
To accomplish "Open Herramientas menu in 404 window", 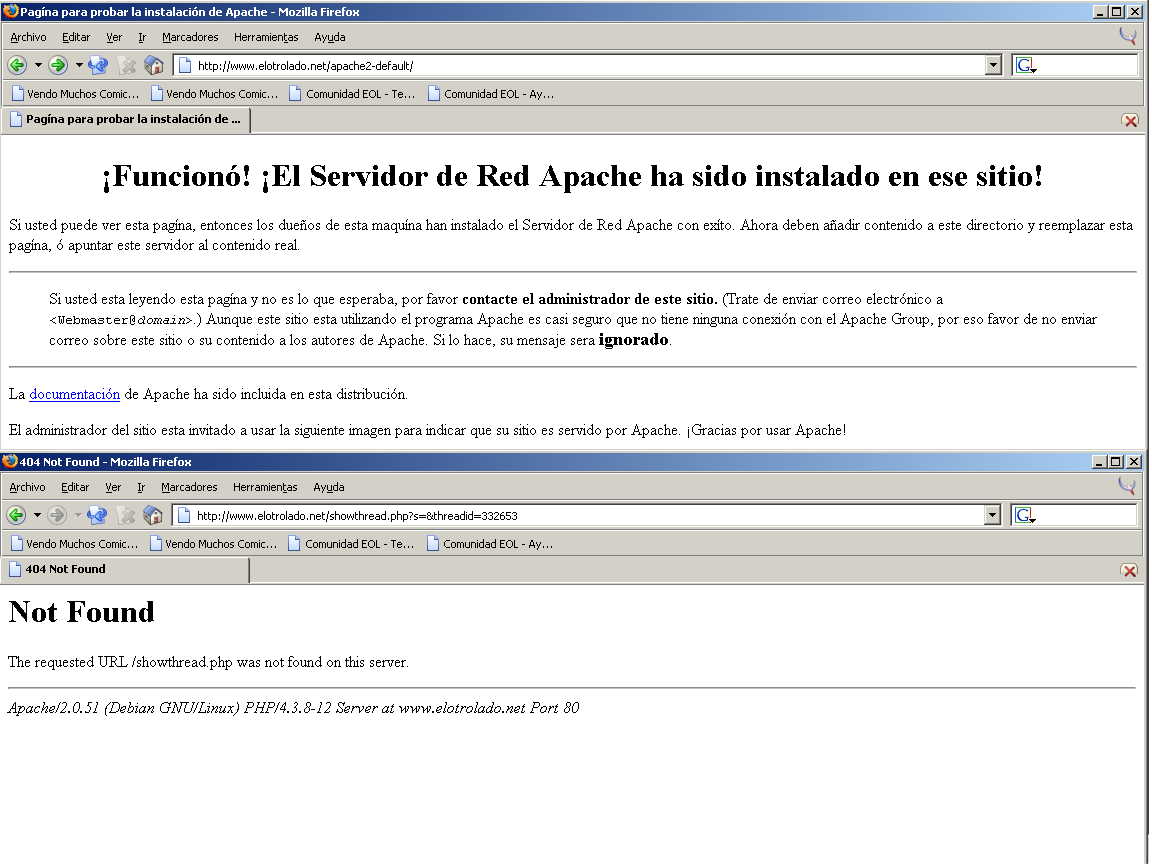I will [x=265, y=486].
